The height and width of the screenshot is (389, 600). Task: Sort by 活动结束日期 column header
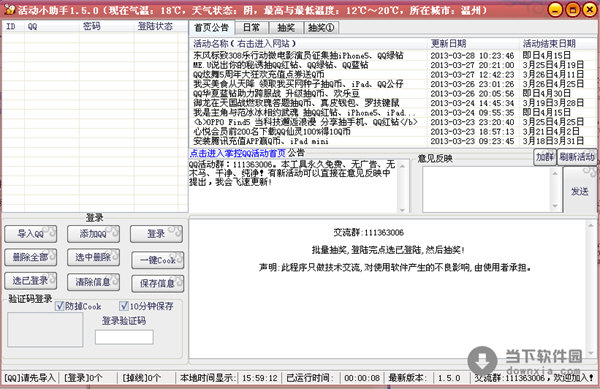(558, 44)
